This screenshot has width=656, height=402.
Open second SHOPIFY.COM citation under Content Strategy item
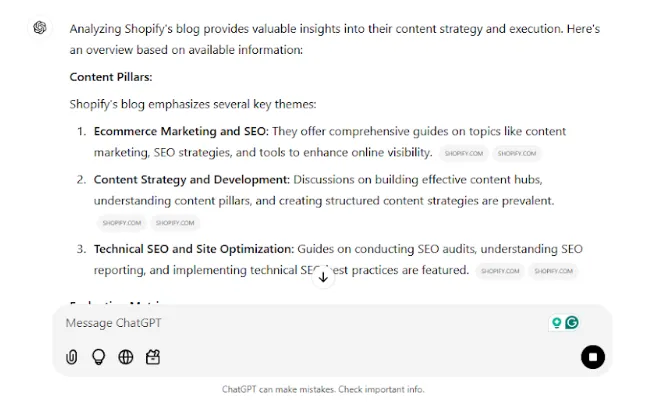click(x=175, y=223)
